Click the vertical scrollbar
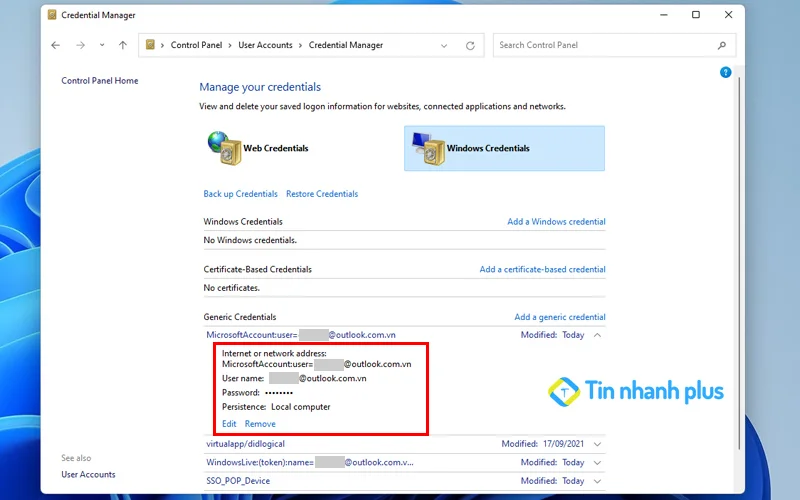Image resolution: width=800 pixels, height=500 pixels. pos(739,263)
